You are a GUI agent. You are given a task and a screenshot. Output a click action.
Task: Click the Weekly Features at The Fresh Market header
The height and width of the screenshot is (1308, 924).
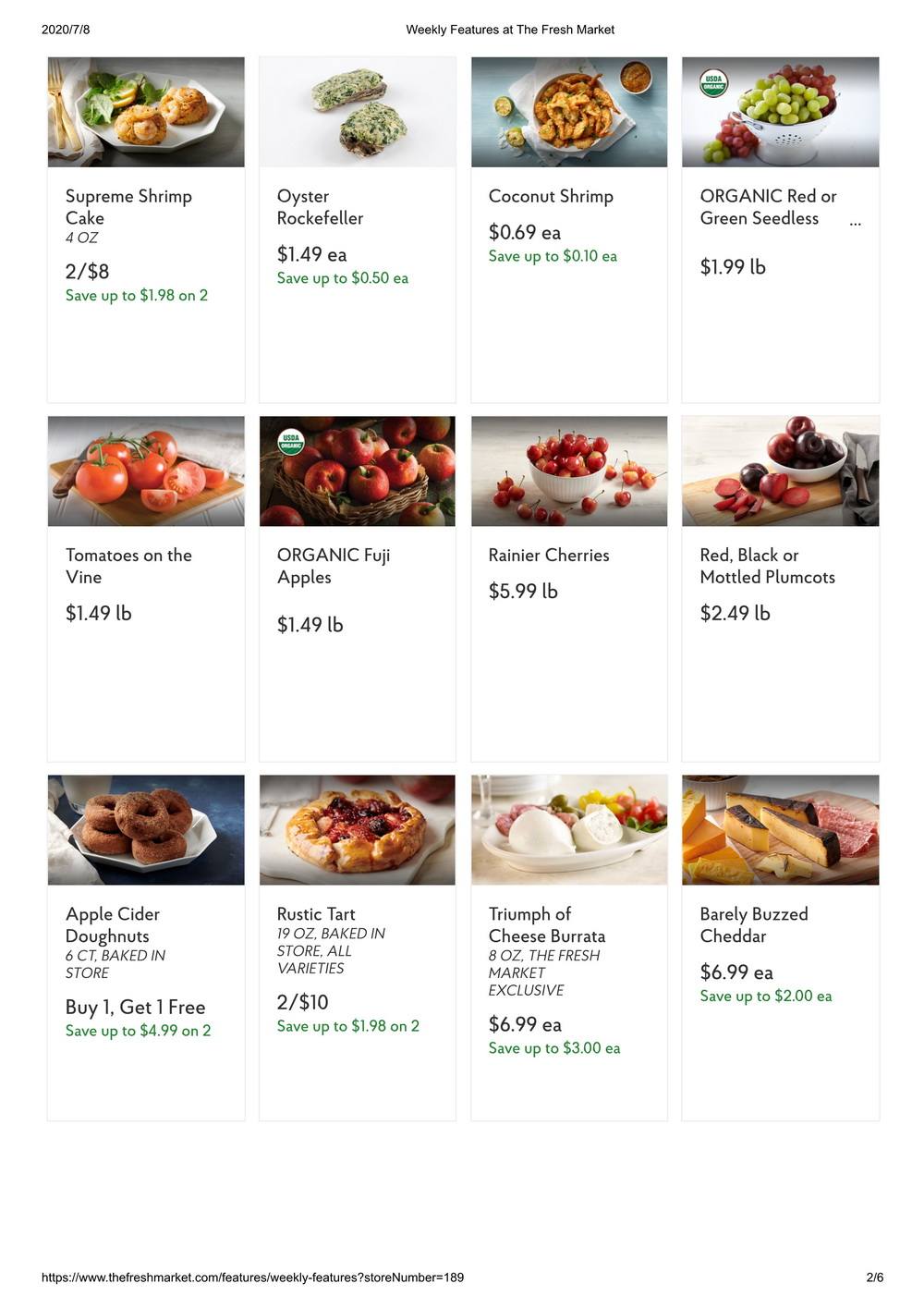click(510, 30)
